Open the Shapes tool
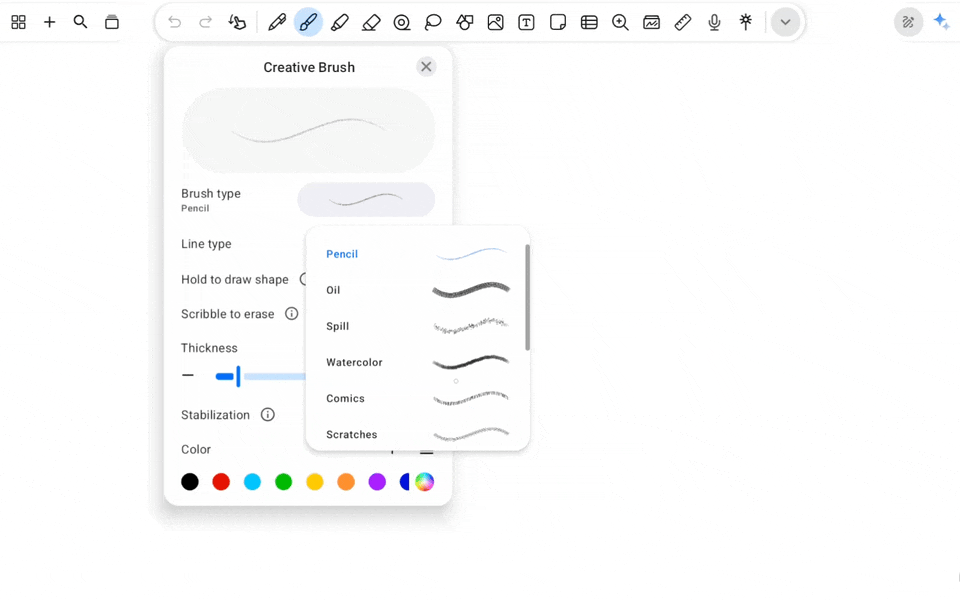960x600 pixels. click(464, 22)
